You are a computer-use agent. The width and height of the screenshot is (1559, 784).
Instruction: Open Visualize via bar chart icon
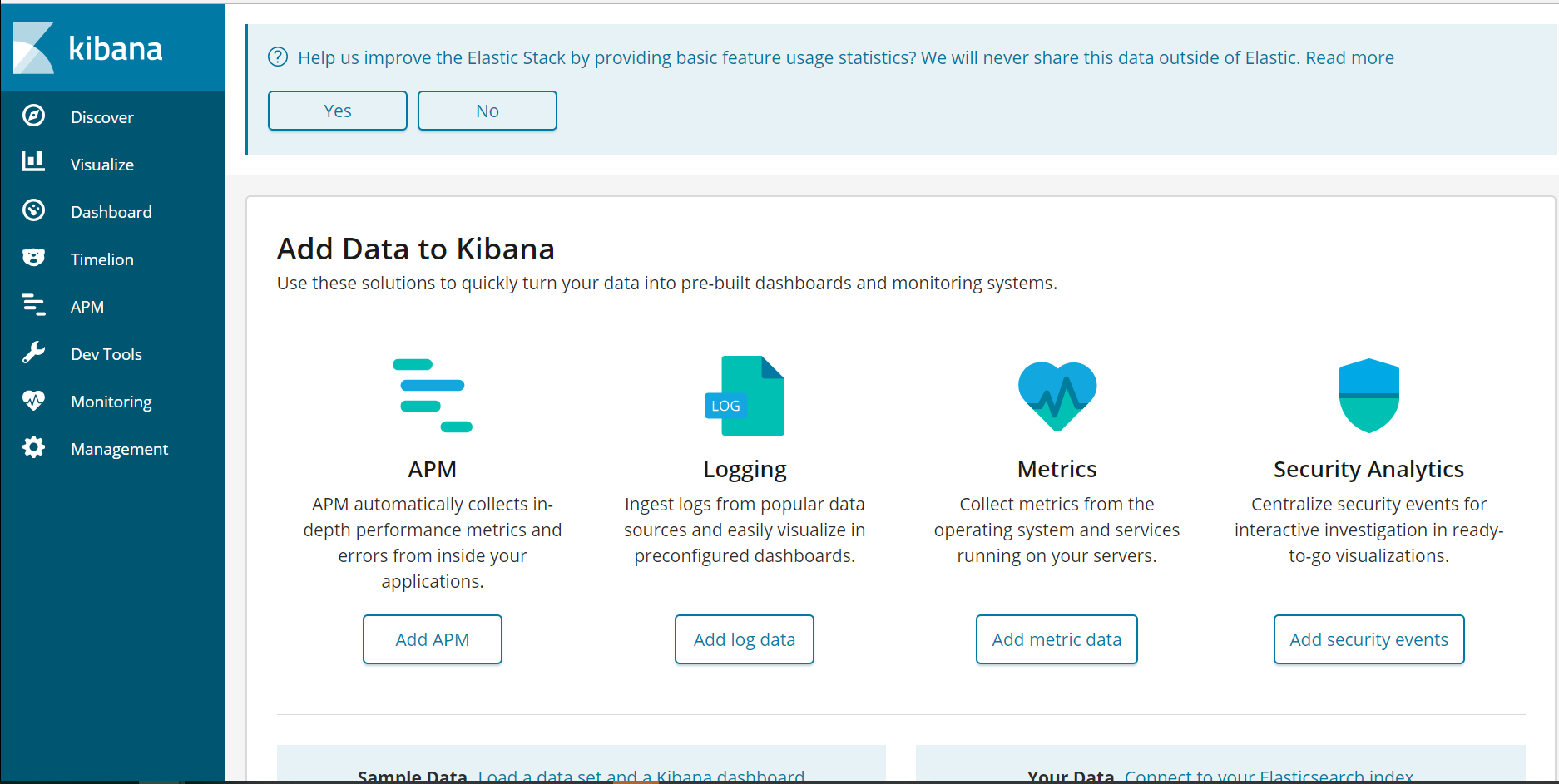pos(34,161)
